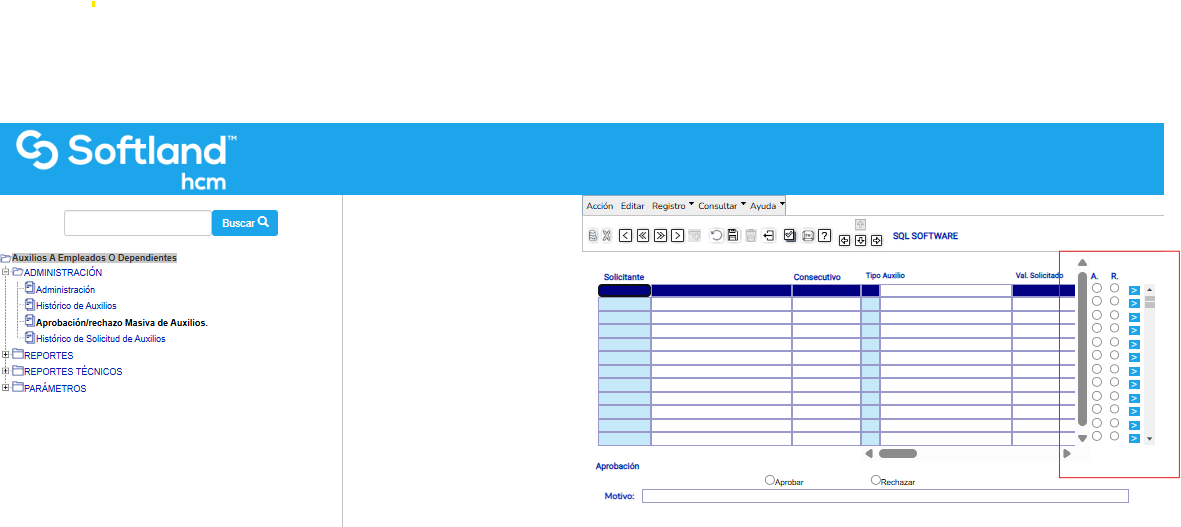Viewport: 1181px width, 527px height.
Task: Open Histórico de Auxilios link
Action: click(76, 306)
